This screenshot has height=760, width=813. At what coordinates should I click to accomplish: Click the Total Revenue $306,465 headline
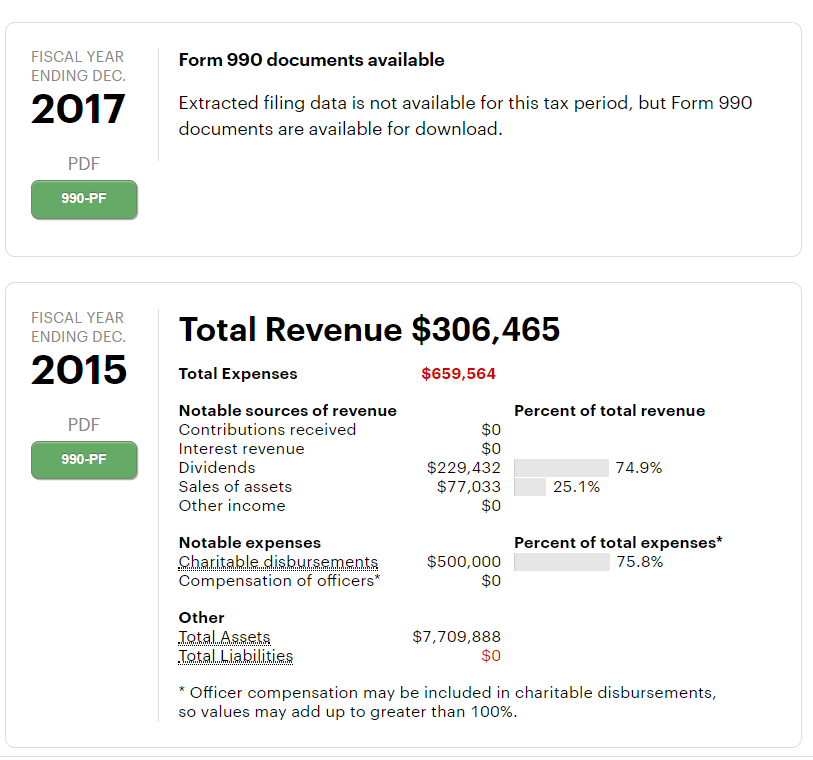[369, 329]
